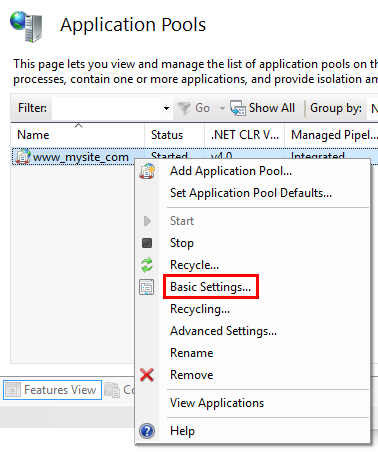The image size is (378, 452).
Task: Choose View Applications menu entry
Action: point(217,403)
